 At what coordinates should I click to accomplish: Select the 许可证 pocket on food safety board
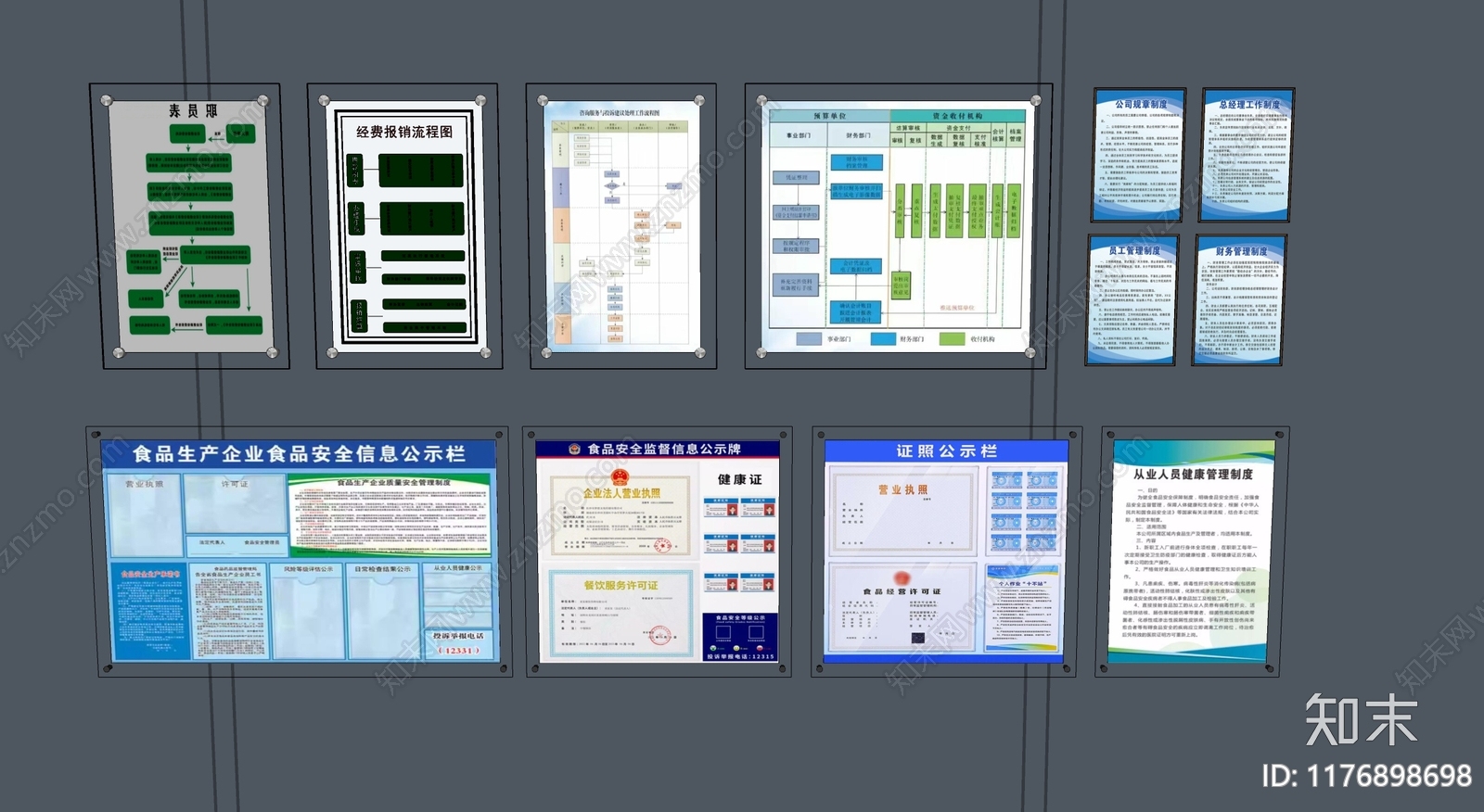point(236,506)
